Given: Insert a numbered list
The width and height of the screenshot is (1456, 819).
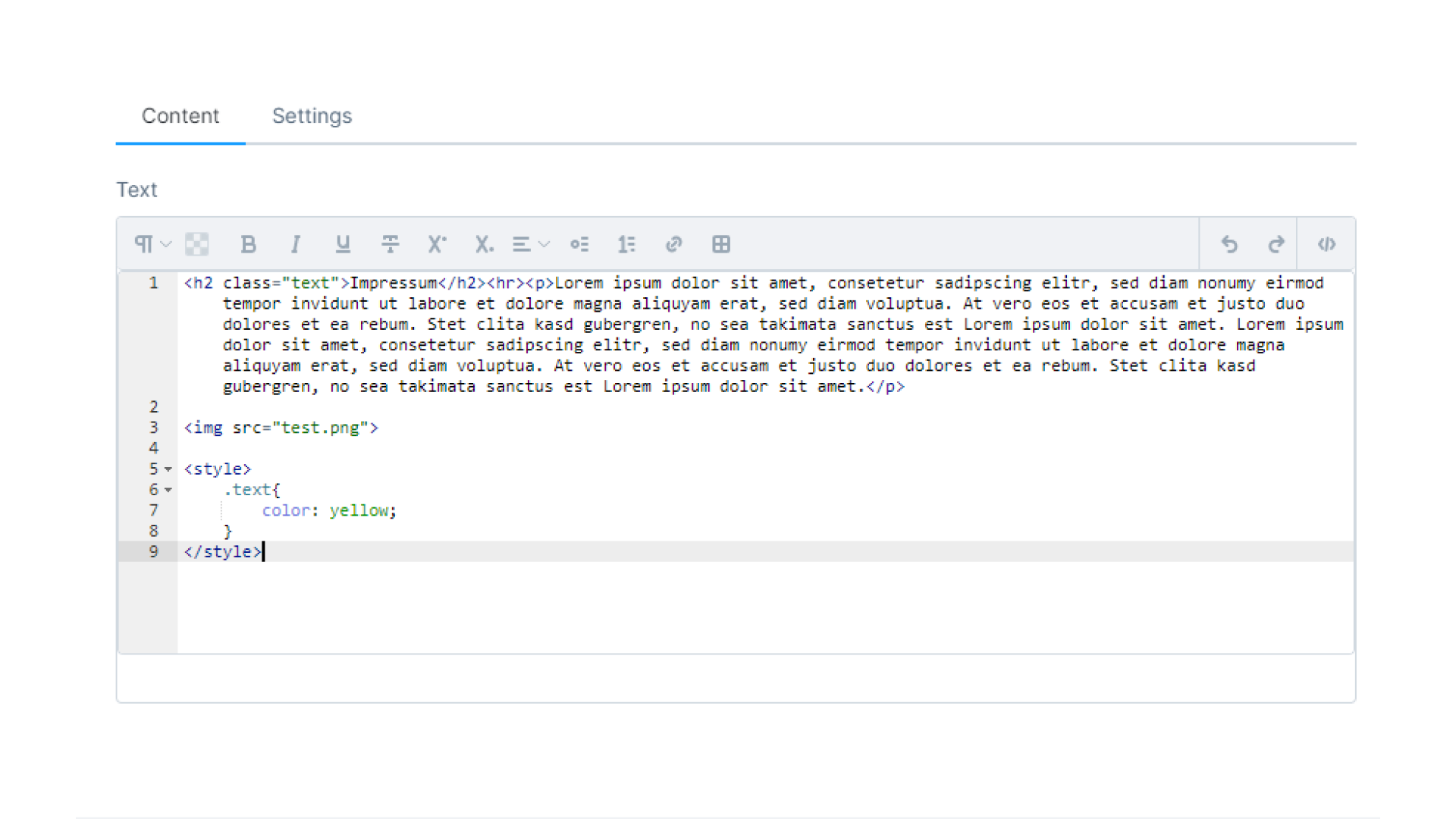Looking at the screenshot, I should (626, 244).
